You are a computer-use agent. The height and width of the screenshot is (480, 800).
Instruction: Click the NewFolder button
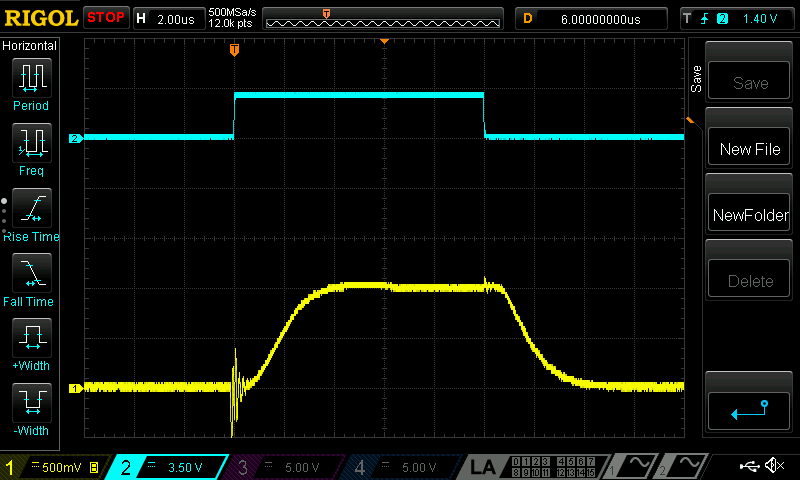(749, 212)
